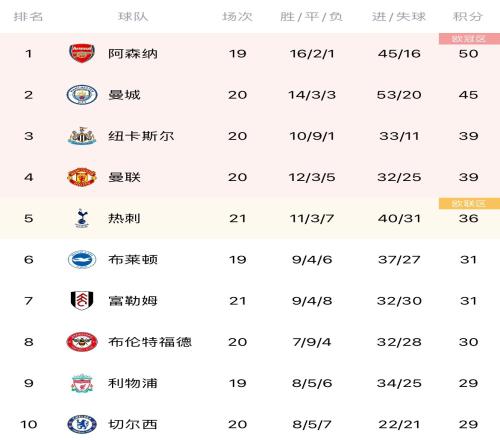Click the 排名 column header
Screen dimensions: 500x440
tap(28, 16)
